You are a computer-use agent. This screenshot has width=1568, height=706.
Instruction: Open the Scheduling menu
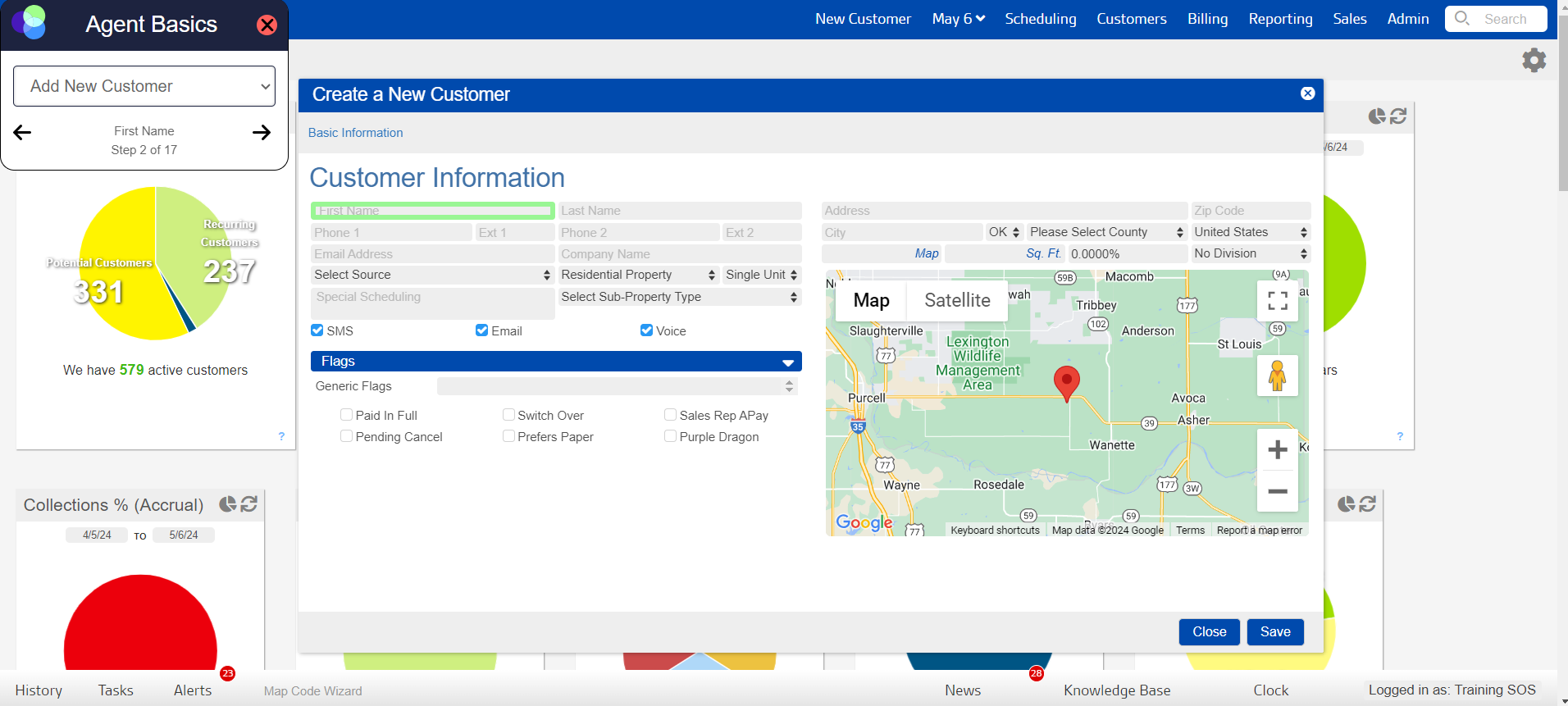(1040, 19)
